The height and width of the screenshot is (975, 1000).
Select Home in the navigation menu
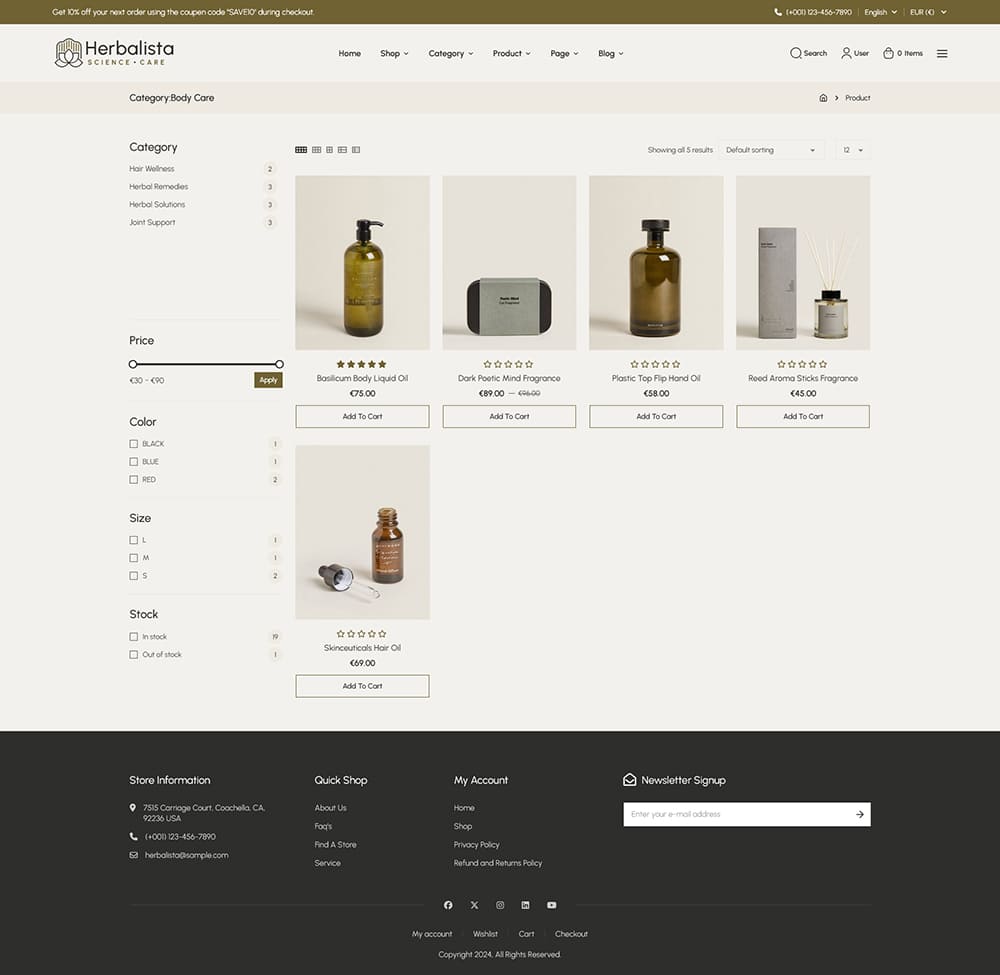349,53
